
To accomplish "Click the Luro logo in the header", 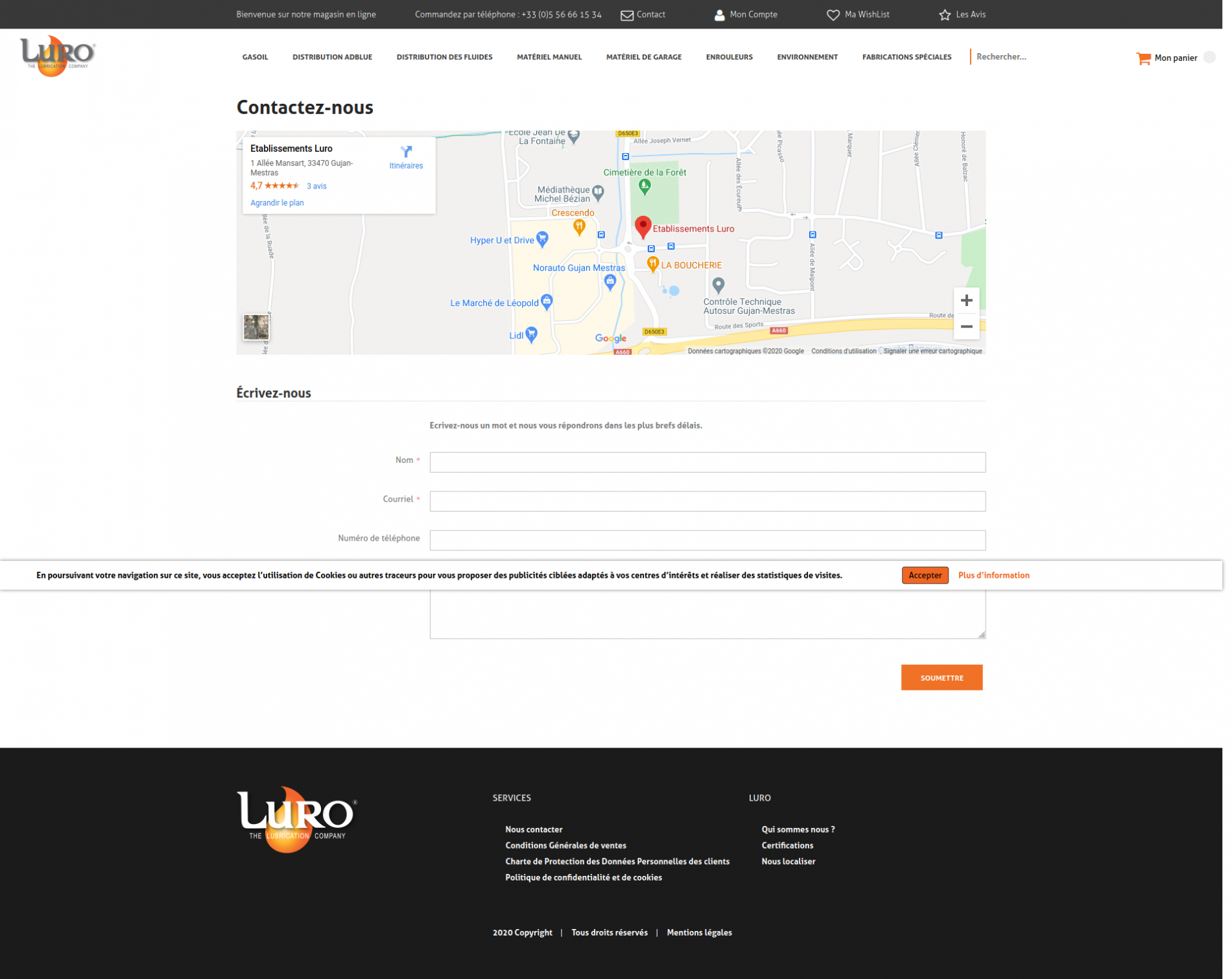I will [58, 56].
